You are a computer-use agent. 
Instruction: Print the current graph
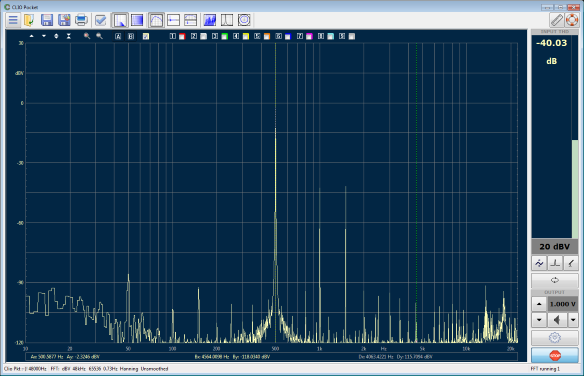pyautogui.click(x=81, y=20)
